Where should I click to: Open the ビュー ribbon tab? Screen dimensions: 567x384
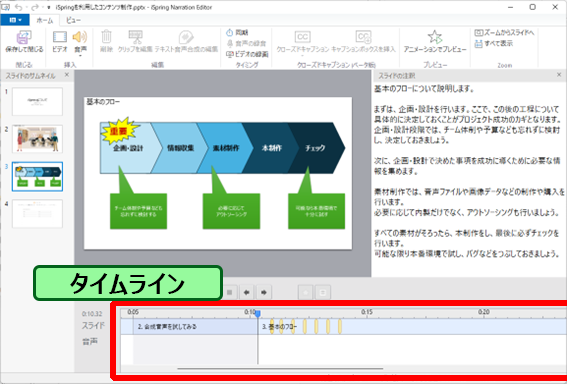[x=73, y=20]
